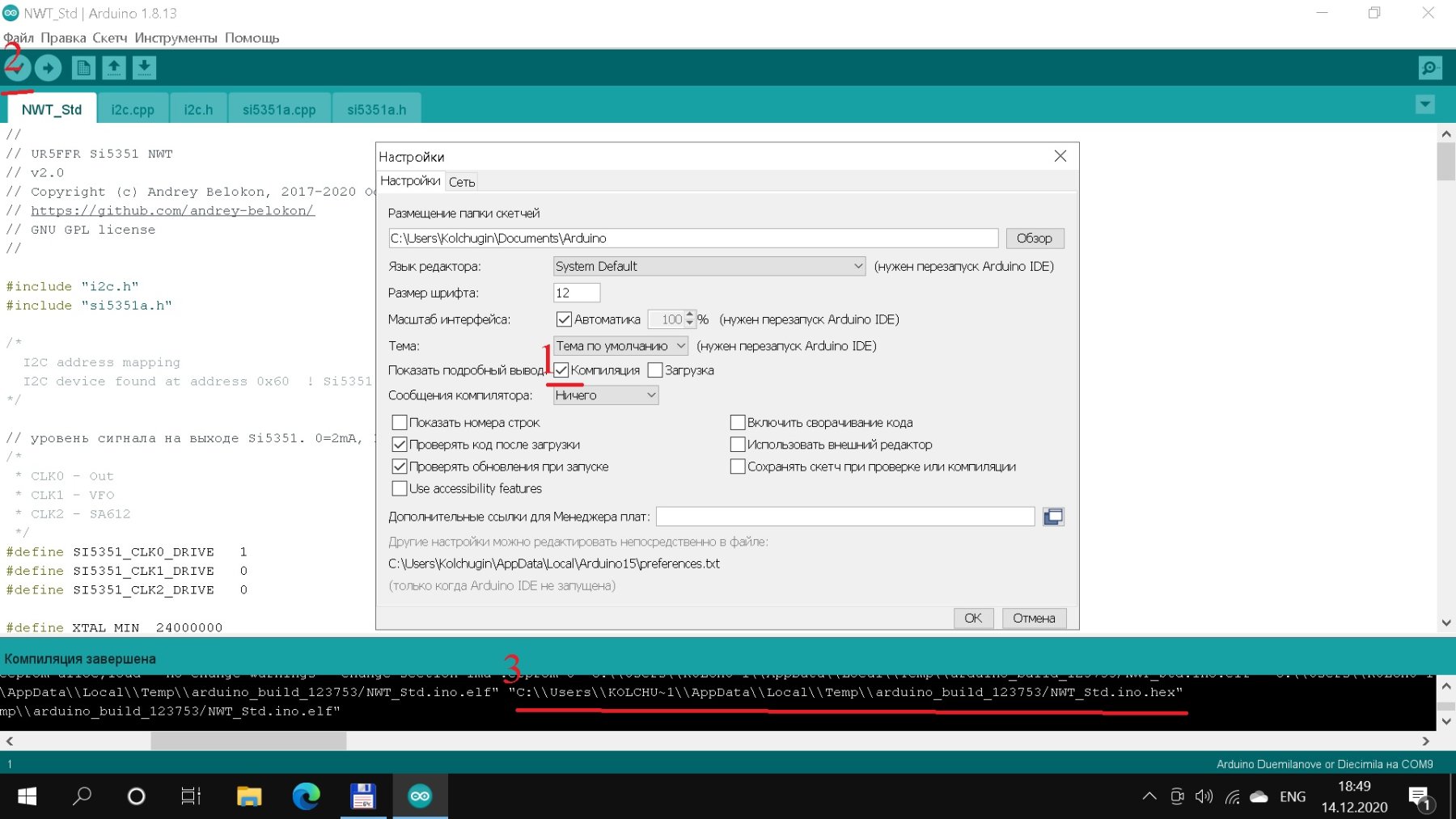Click the additional Boards Manager URLs field
This screenshot has width=1456, height=819.
click(845, 517)
